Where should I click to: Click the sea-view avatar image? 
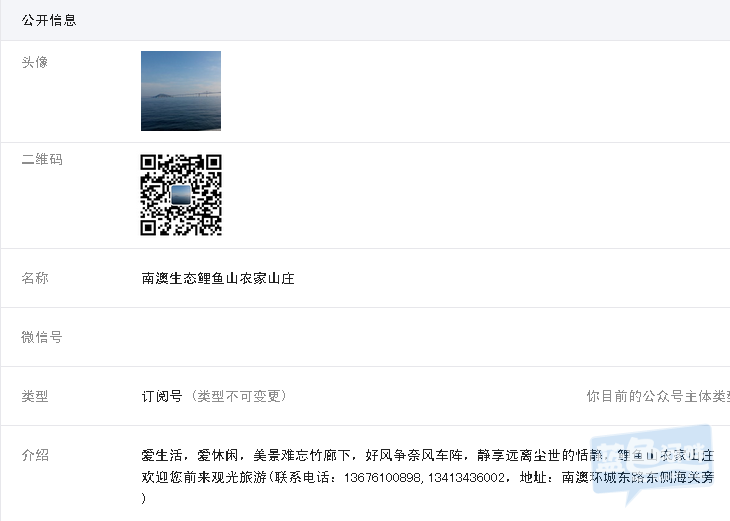181,91
